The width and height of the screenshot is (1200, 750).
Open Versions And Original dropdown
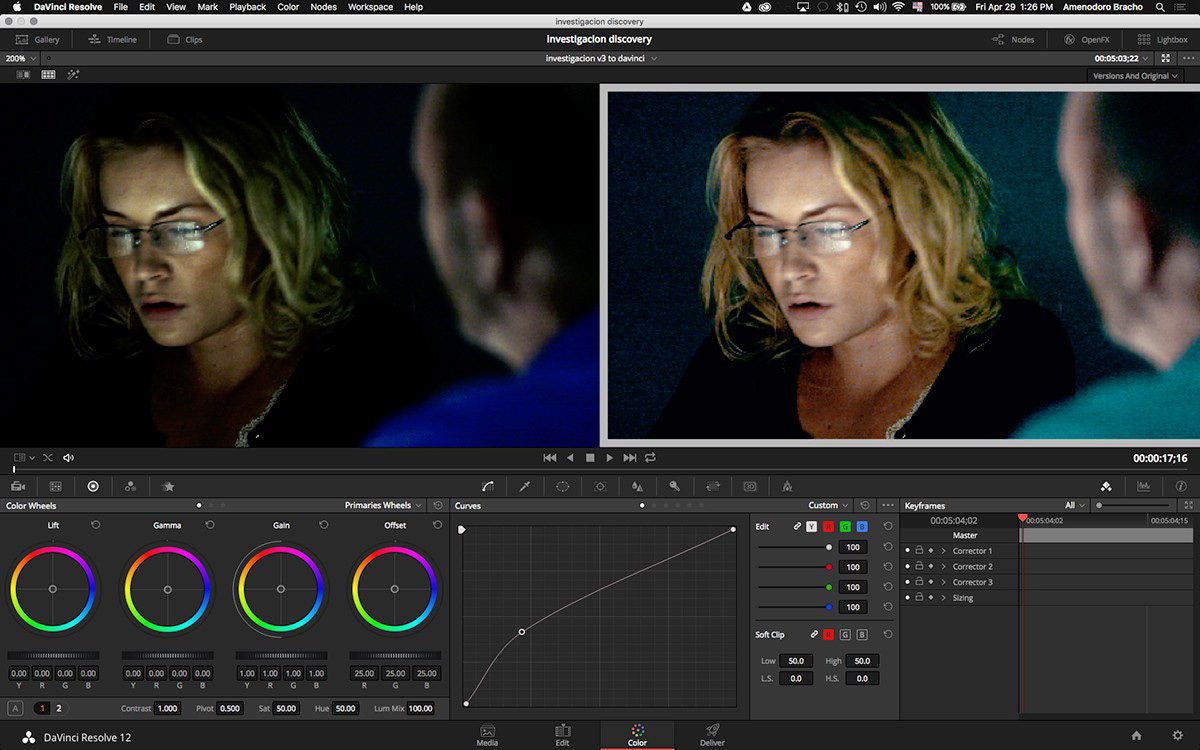tap(1136, 76)
